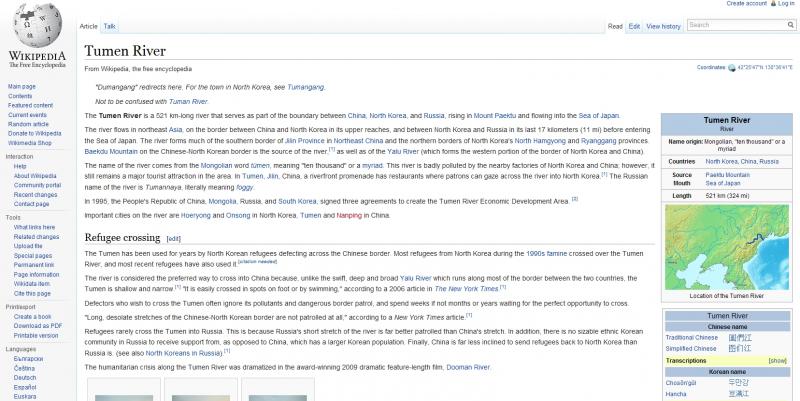Click Download as PDF link
The image size is (800, 401).
(38, 325)
